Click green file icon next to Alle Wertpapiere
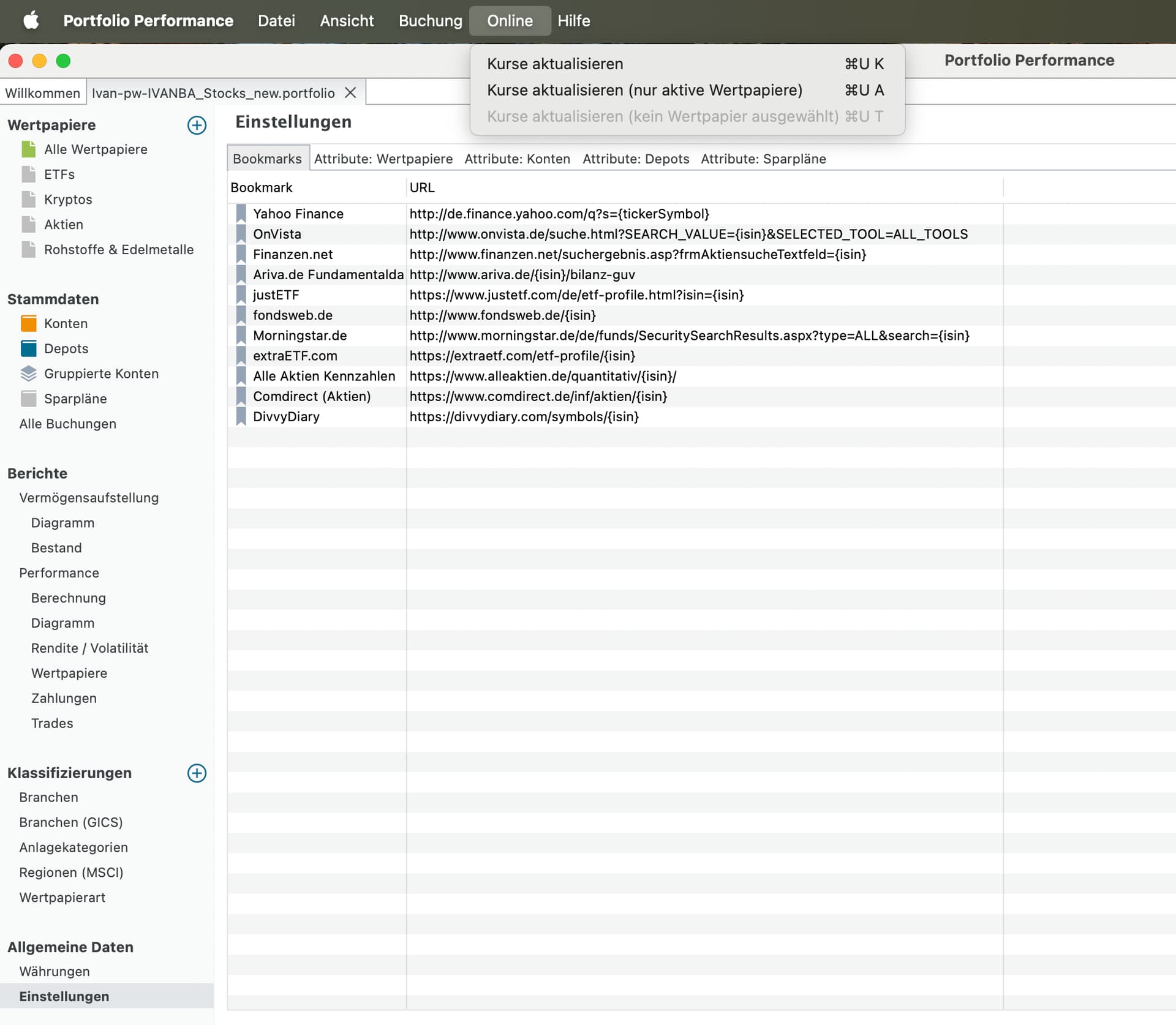The height and width of the screenshot is (1025, 1176). tap(28, 149)
